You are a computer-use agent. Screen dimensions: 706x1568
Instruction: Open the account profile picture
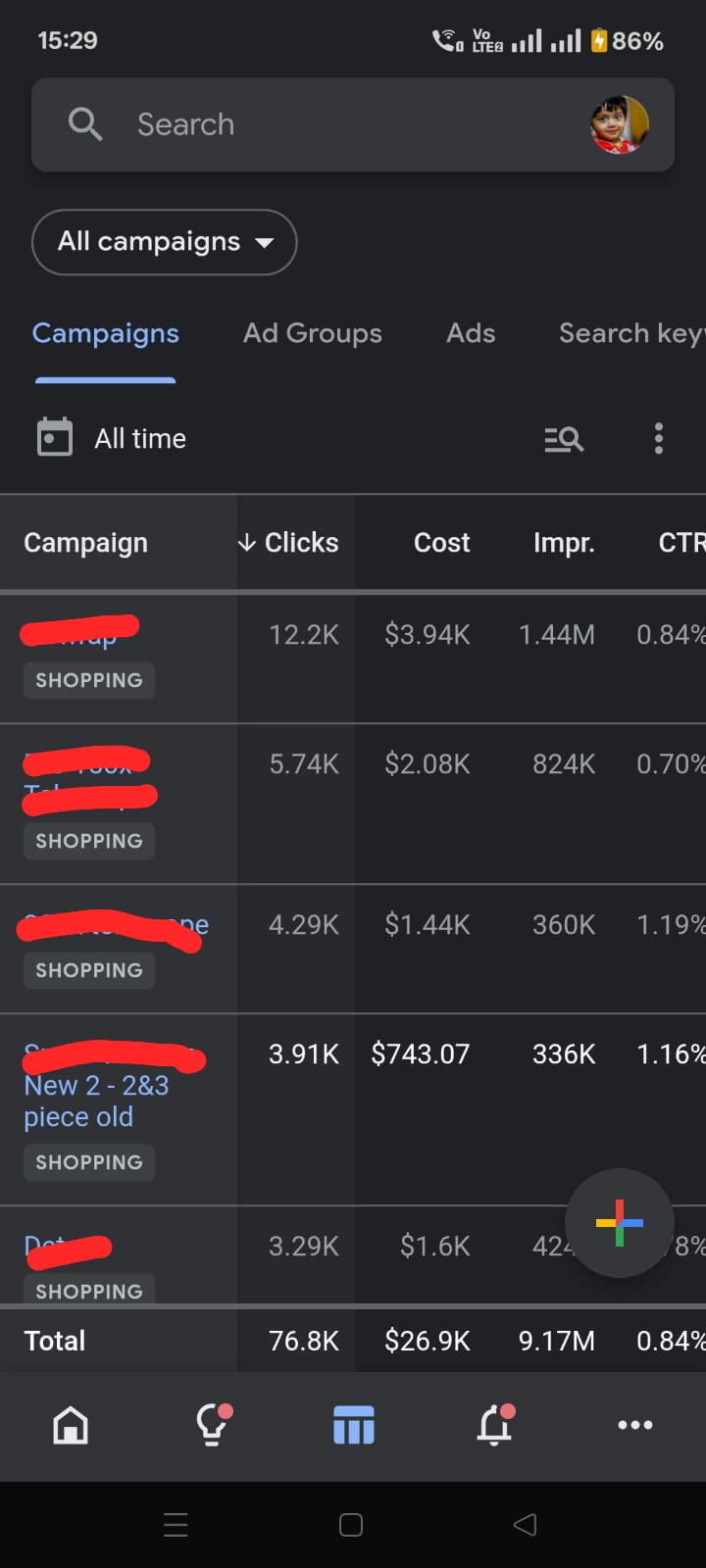619,124
